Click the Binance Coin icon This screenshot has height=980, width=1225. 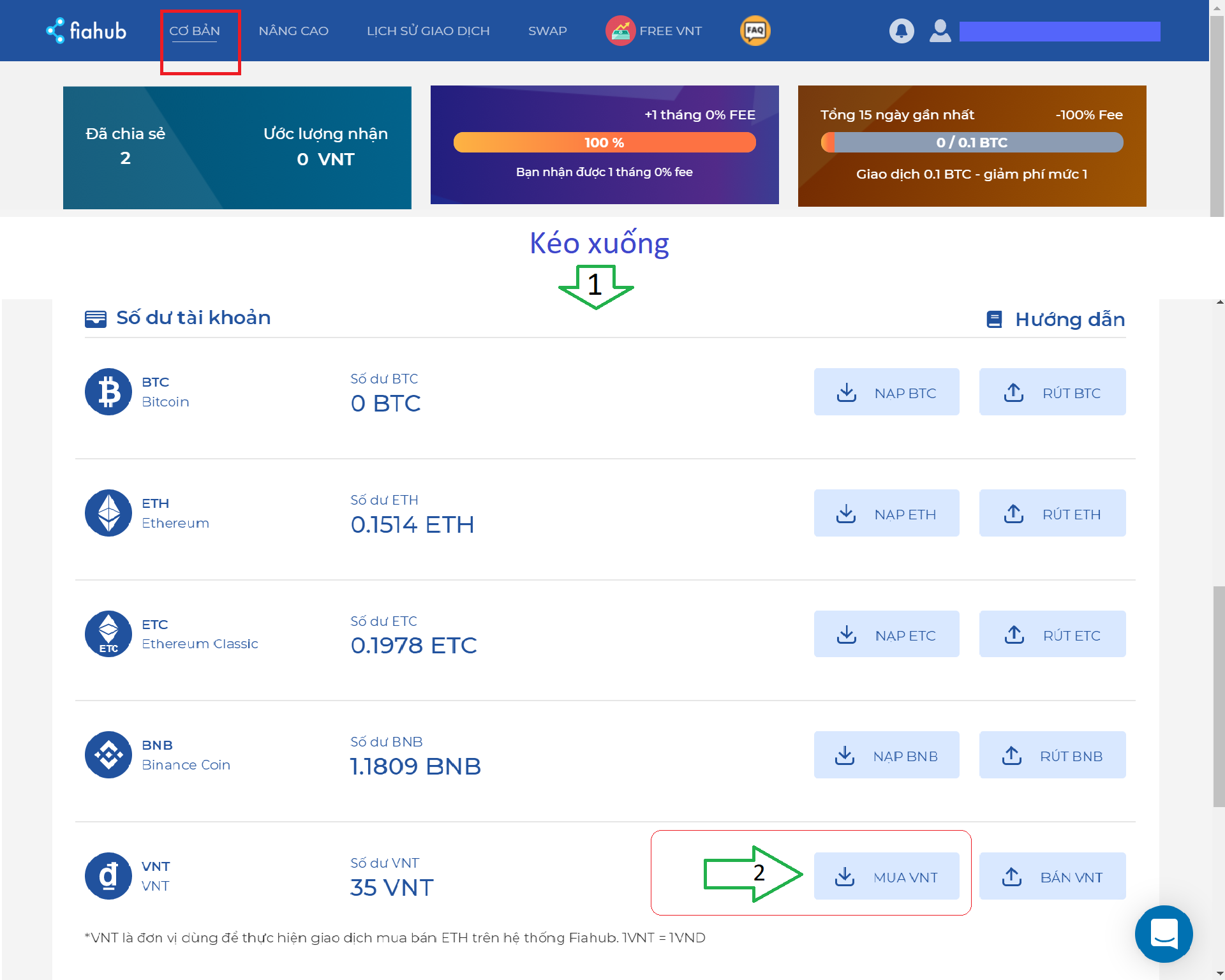[x=108, y=755]
